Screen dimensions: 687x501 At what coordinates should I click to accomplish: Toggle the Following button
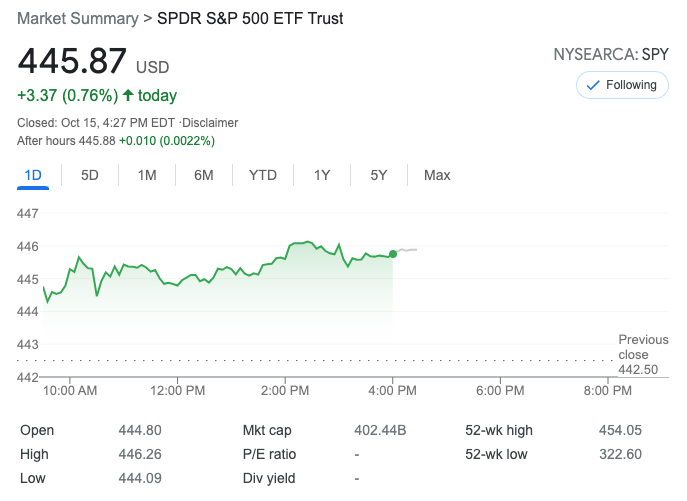pos(622,85)
